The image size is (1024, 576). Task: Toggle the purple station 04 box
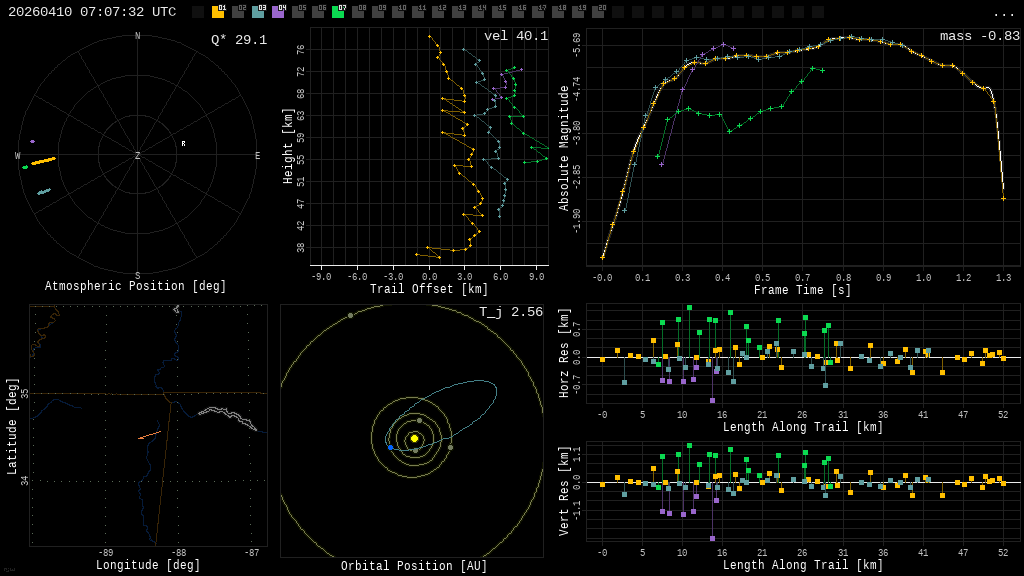pos(278,12)
